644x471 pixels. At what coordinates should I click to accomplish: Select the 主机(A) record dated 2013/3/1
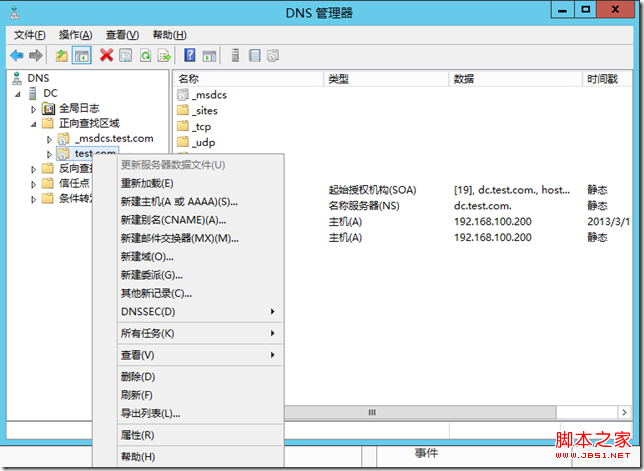click(458, 222)
